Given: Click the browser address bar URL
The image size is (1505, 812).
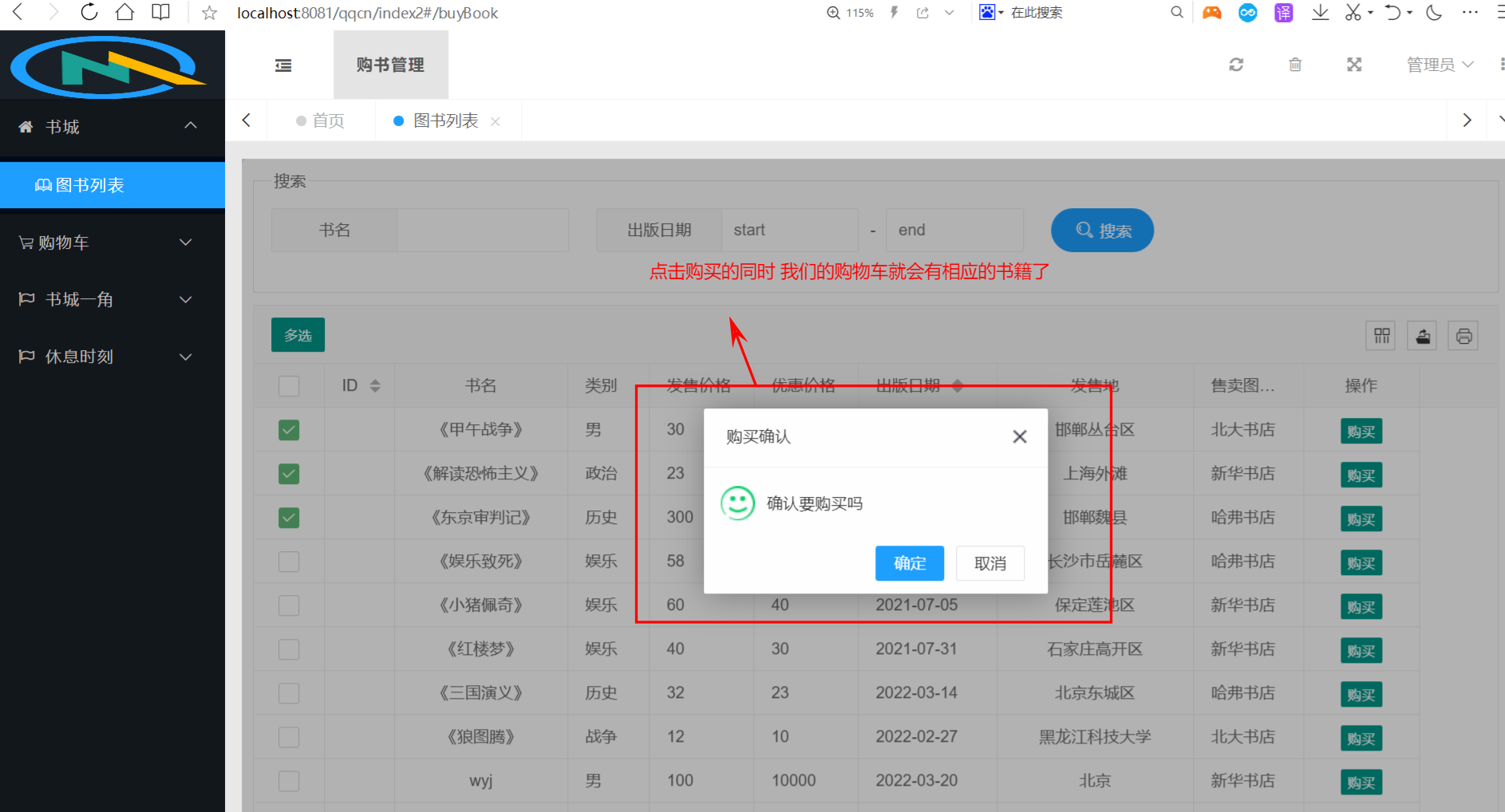Looking at the screenshot, I should [368, 13].
